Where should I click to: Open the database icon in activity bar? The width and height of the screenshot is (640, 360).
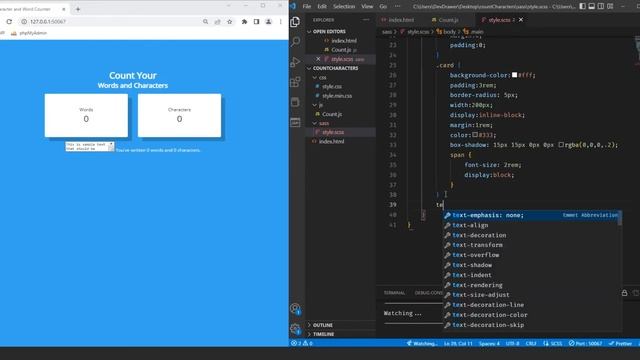coord(295,102)
